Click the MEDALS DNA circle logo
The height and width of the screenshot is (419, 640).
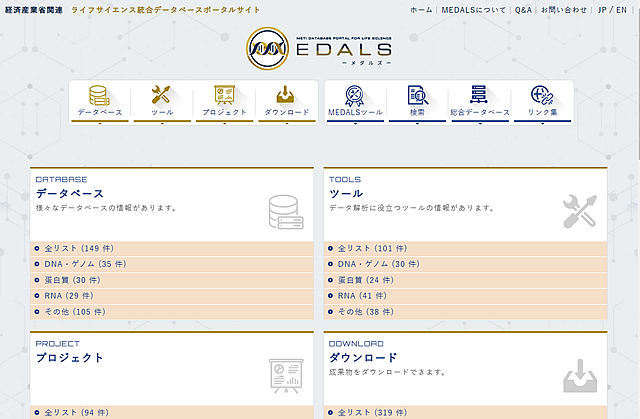pos(268,49)
